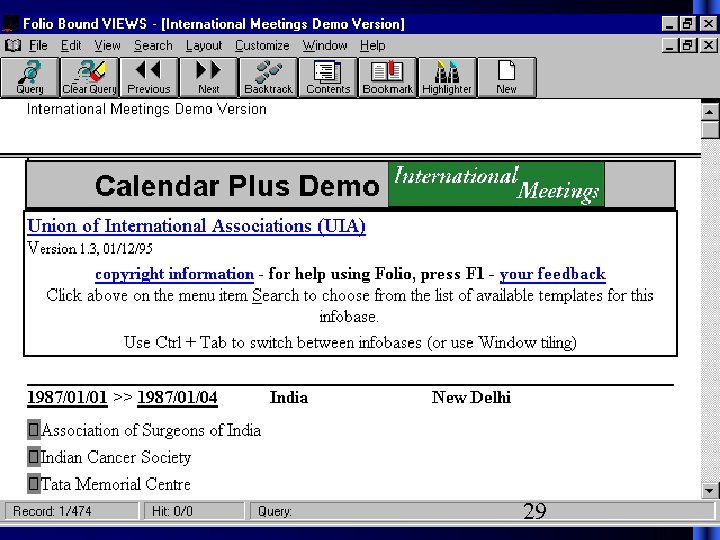This screenshot has height=540, width=720.
Task: Follow the Union of International Associations link
Action: 197,226
